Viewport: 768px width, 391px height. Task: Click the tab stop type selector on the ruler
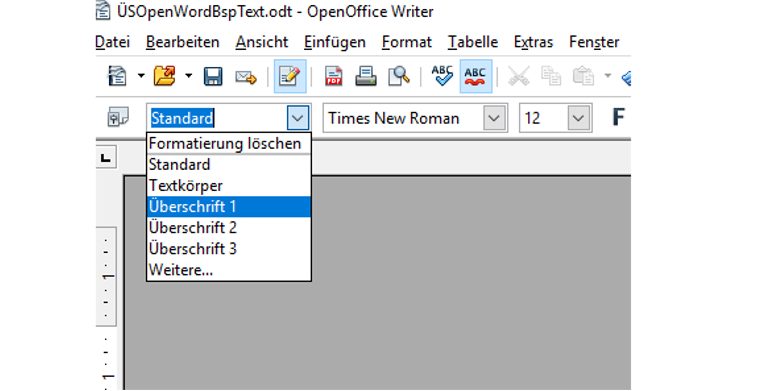coord(106,158)
